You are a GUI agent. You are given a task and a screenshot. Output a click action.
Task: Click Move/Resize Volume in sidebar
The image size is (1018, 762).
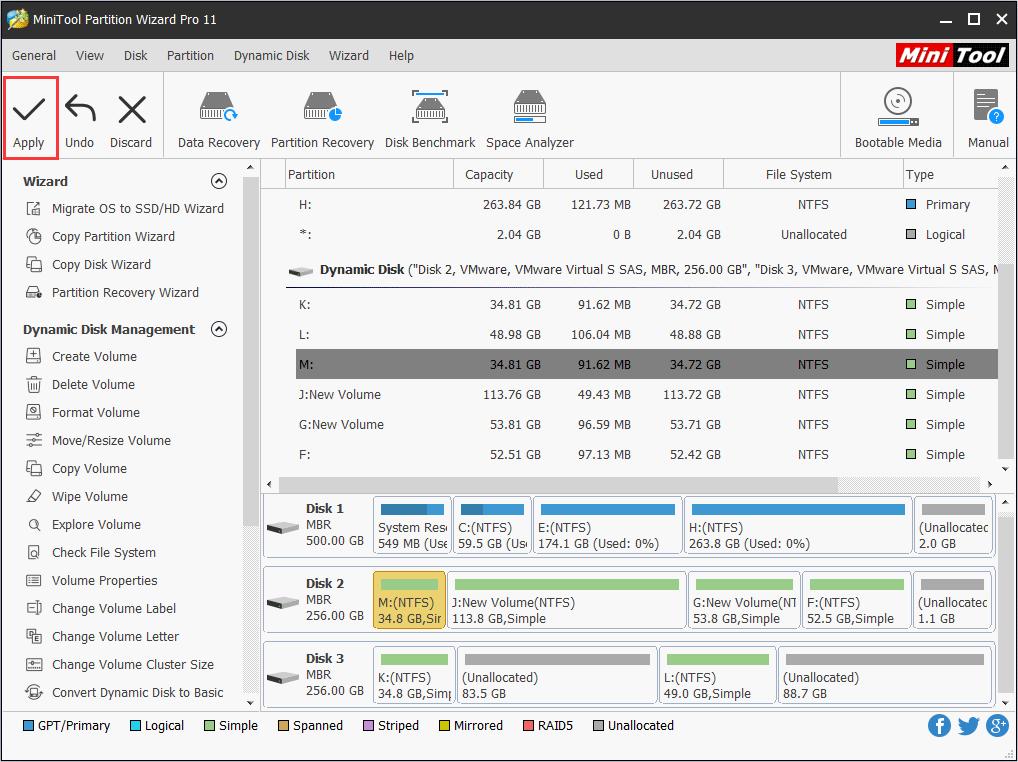pos(111,441)
